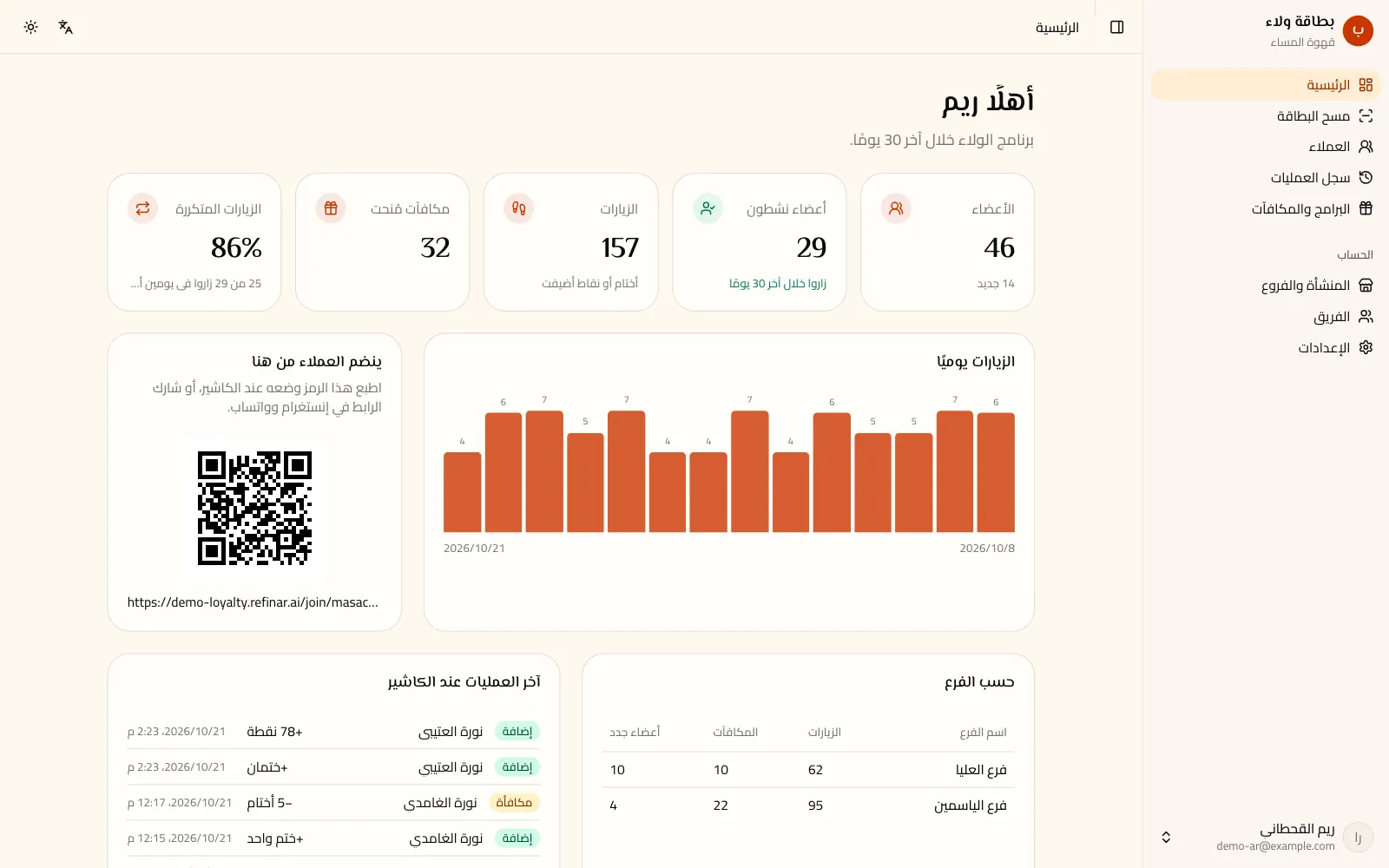This screenshot has width=1389, height=868.
Task: Click the زاروا خلال آخر 30 يومًا text
Action: tap(778, 284)
